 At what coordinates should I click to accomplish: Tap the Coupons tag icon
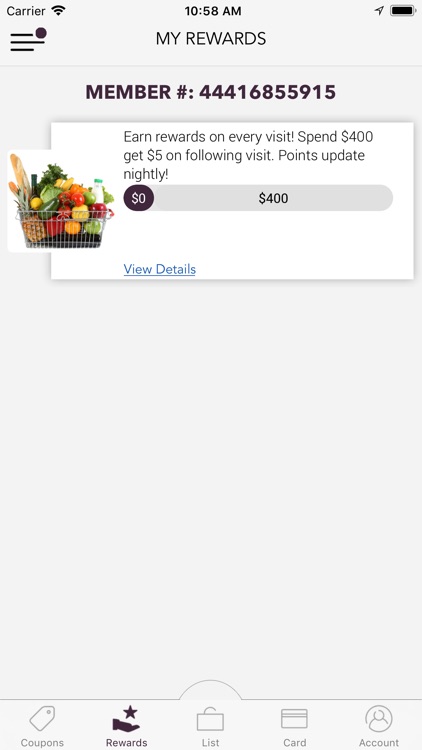(42, 718)
